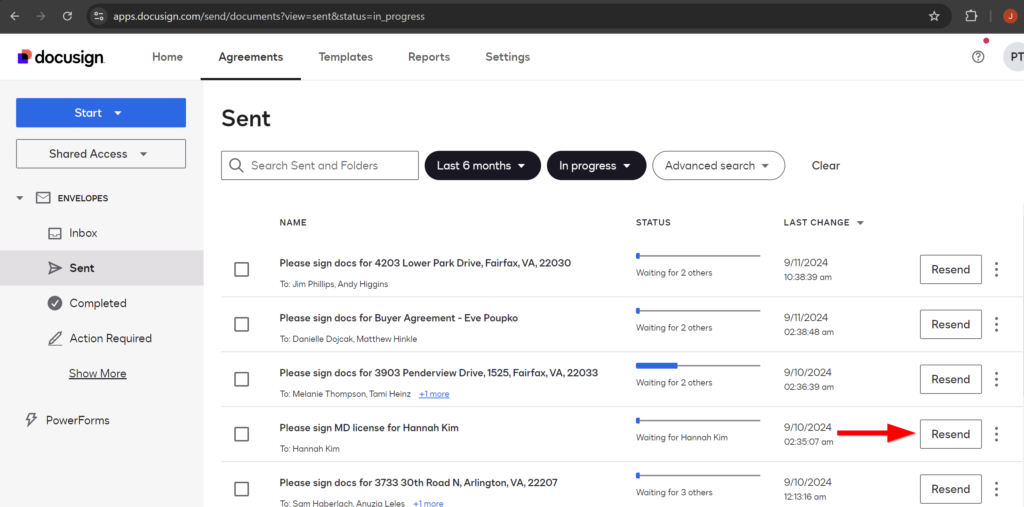The image size is (1024, 507).
Task: Open the browser extensions puzzle icon
Action: click(x=971, y=16)
